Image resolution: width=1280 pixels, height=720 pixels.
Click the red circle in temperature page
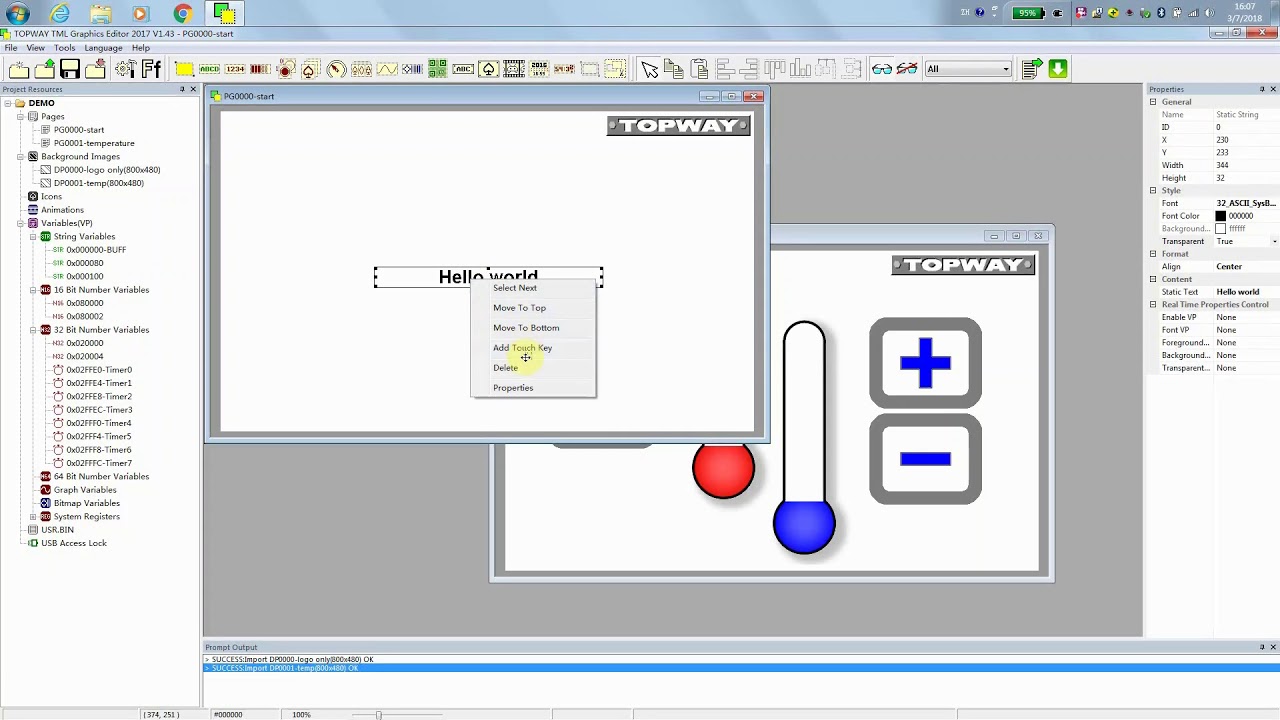click(x=723, y=469)
